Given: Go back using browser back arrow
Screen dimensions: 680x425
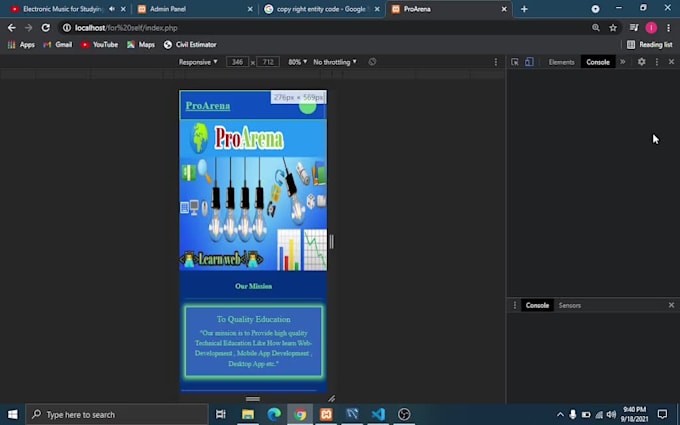Looking at the screenshot, I should click(x=12, y=28).
